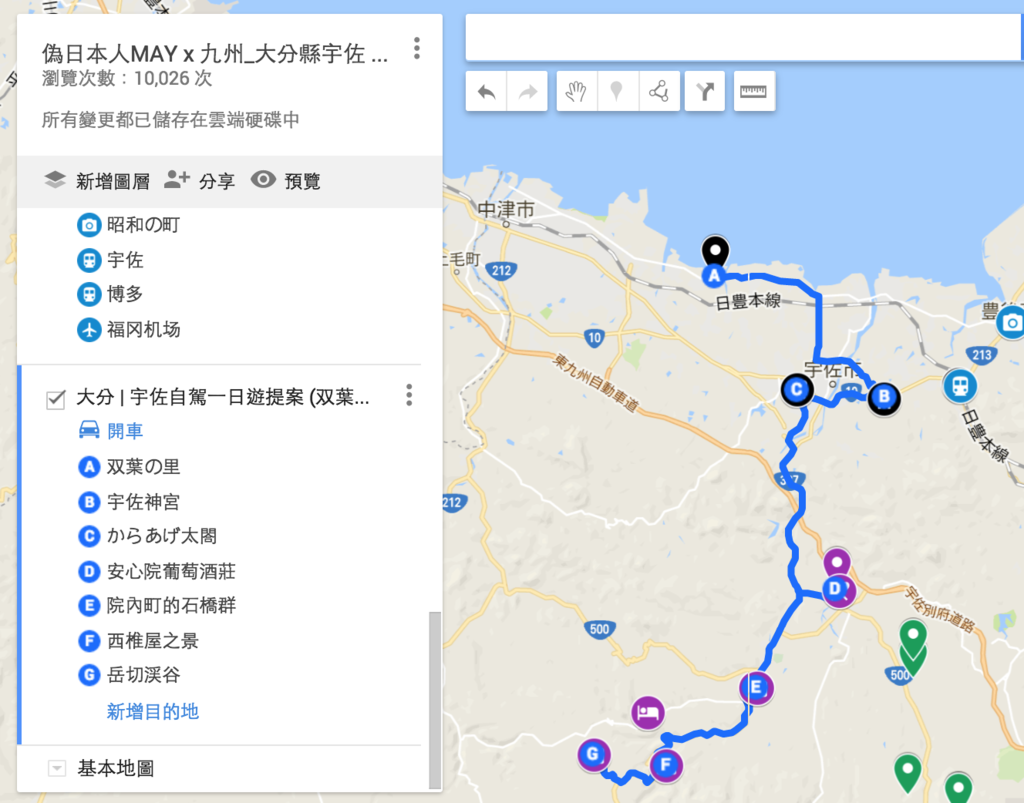Click the 開車 driving mode link
Image resolution: width=1024 pixels, height=803 pixels.
click(x=110, y=431)
